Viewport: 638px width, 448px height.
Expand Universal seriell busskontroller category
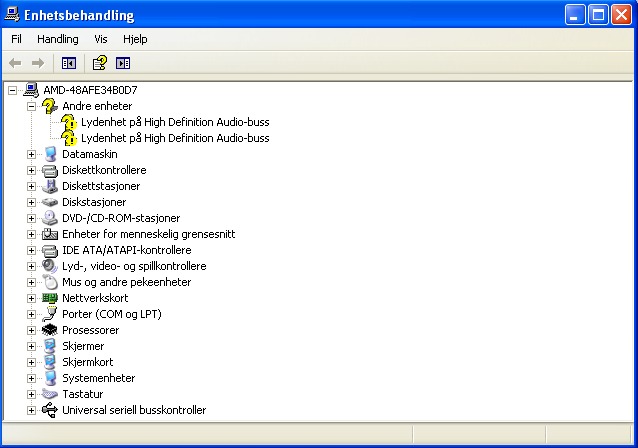click(31, 410)
